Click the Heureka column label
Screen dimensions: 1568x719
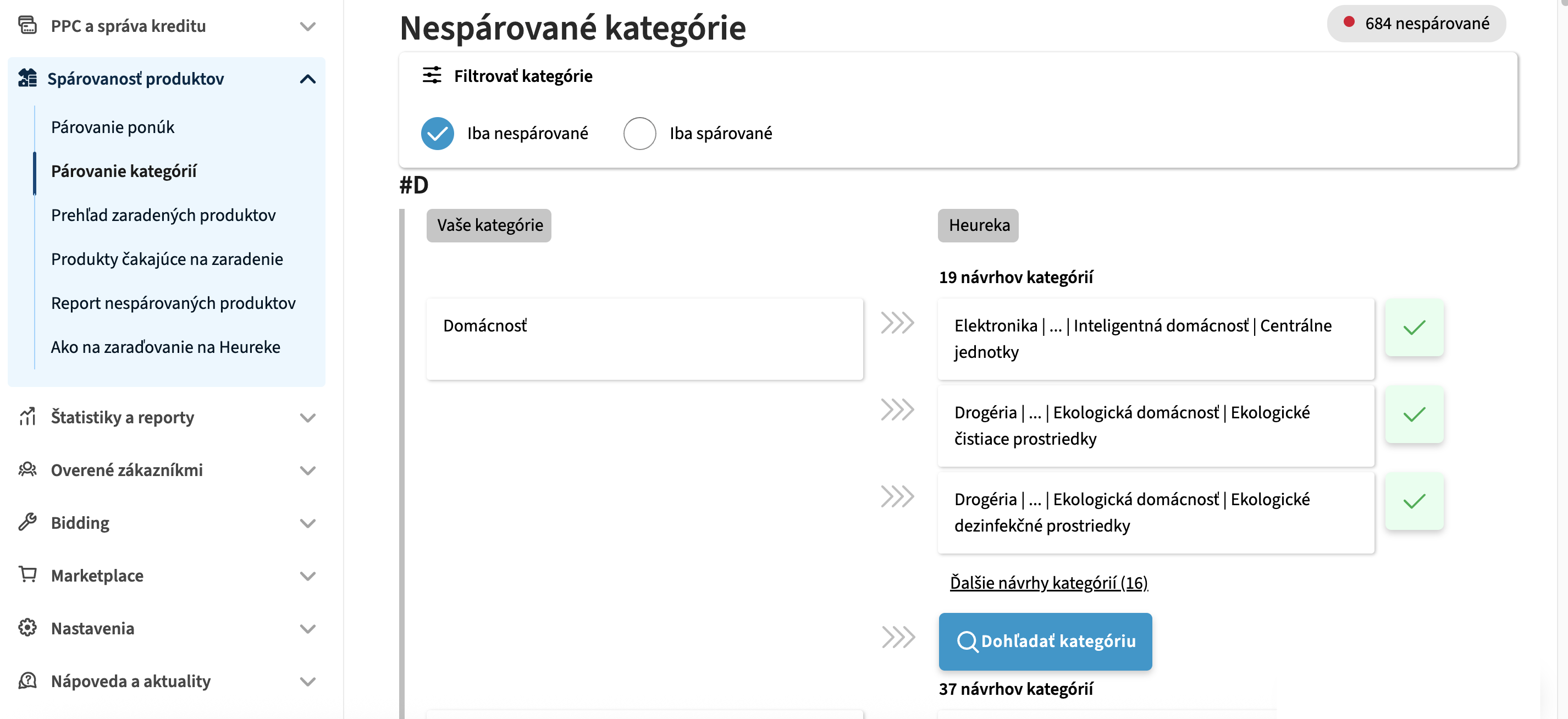point(978,225)
